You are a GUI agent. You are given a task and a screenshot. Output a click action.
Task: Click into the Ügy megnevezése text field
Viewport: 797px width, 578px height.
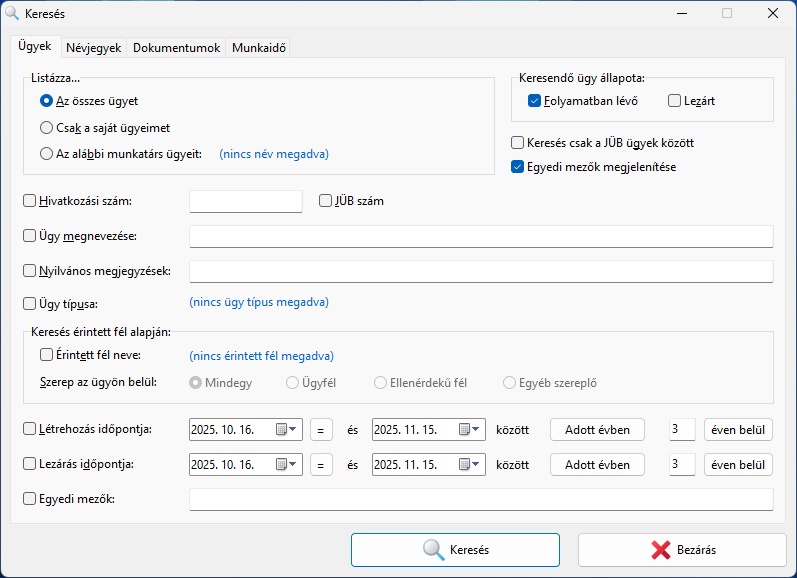(480, 237)
